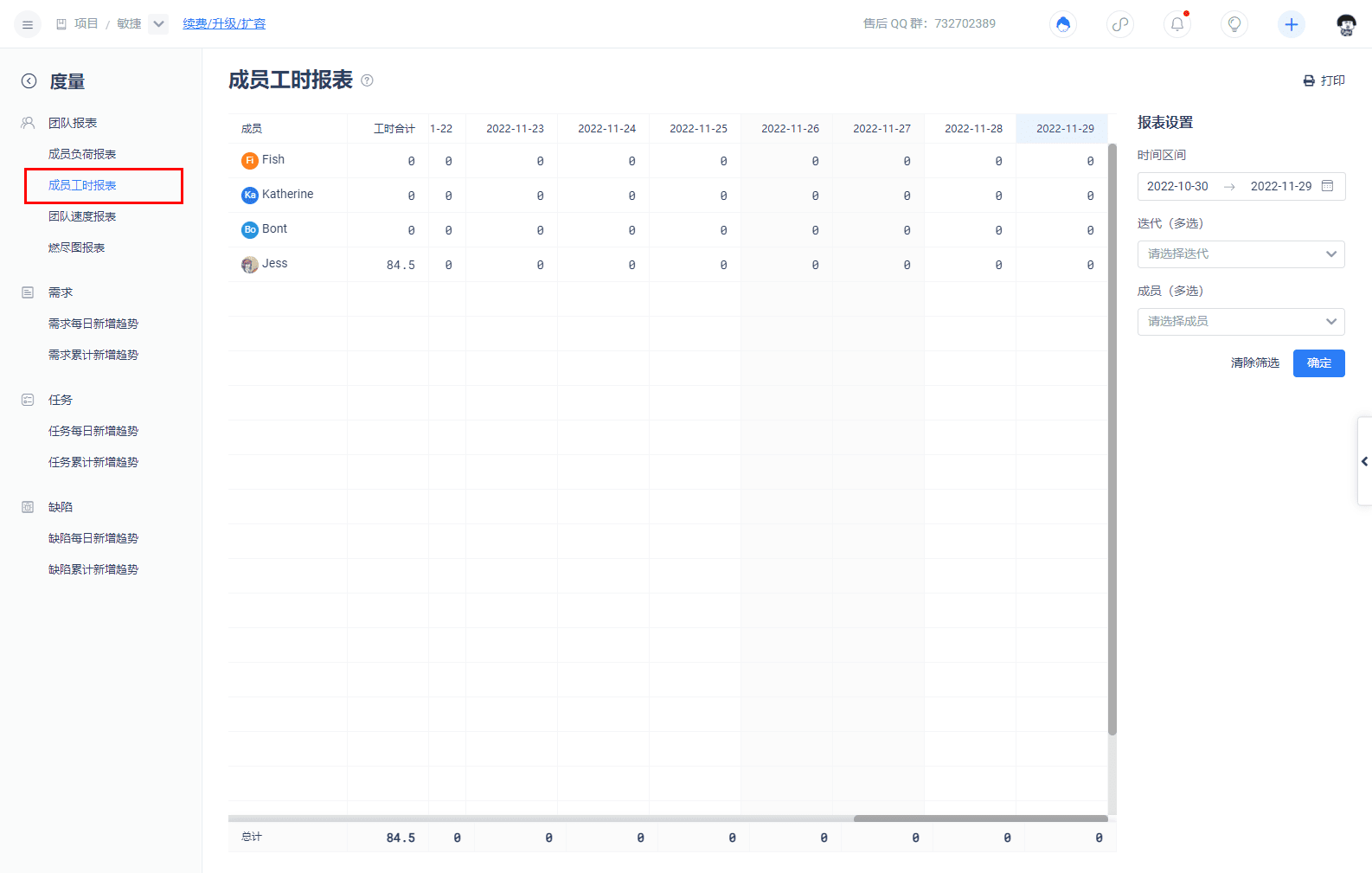Click the time range date field

1241,186
